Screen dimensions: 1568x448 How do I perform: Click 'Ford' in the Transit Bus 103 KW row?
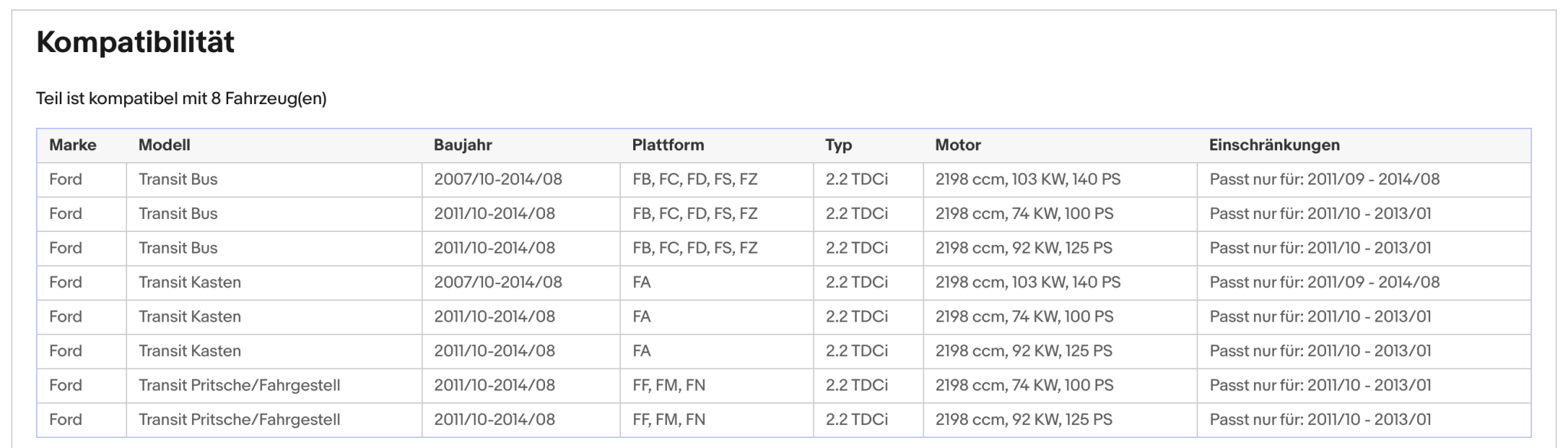(x=65, y=179)
